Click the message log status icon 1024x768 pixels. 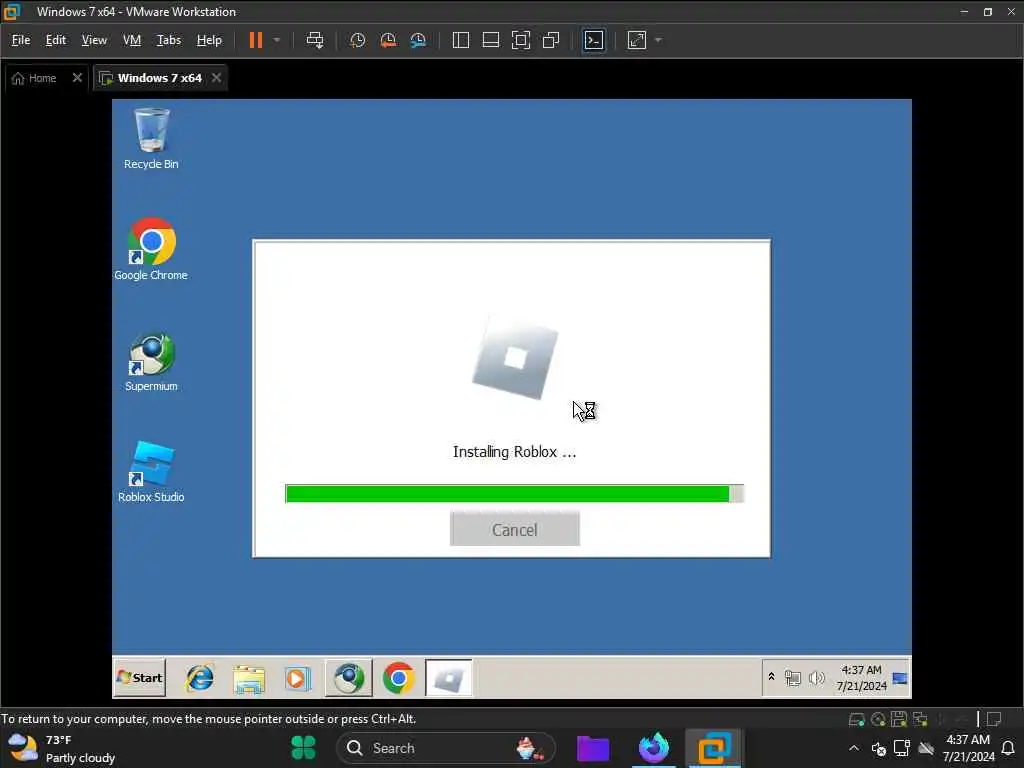point(995,720)
